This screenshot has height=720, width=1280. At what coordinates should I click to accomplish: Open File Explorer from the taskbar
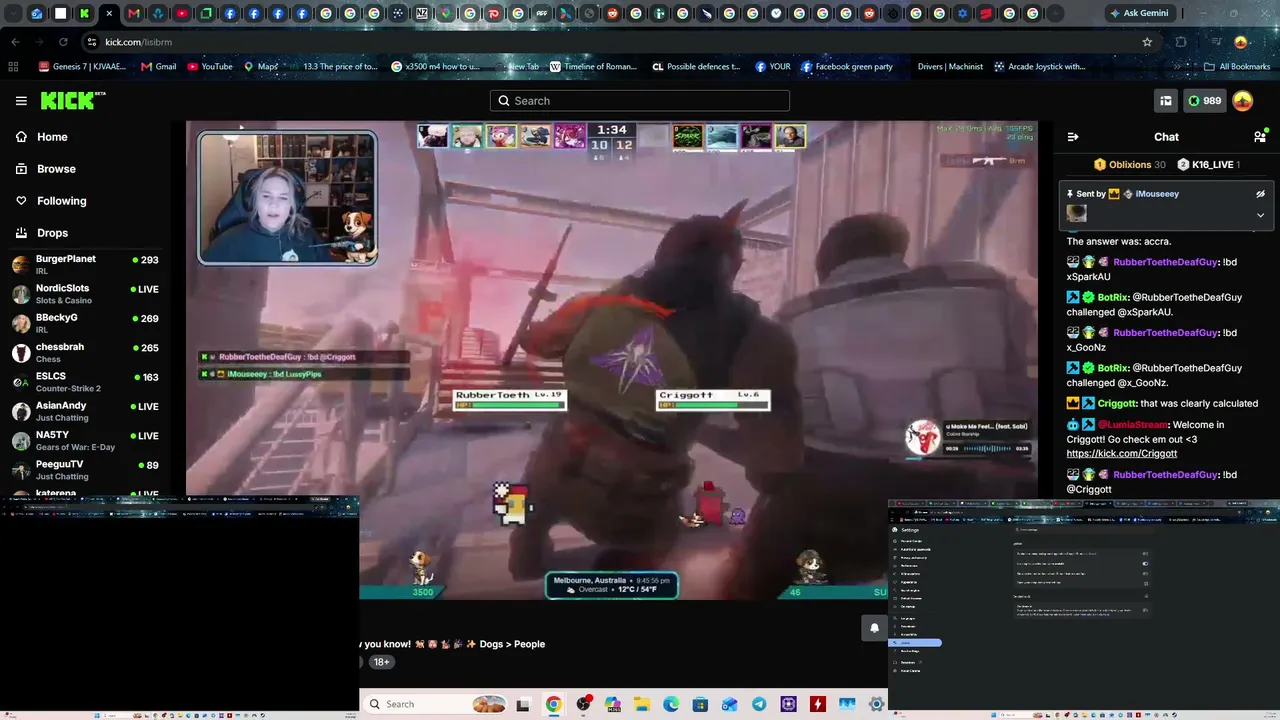641,704
